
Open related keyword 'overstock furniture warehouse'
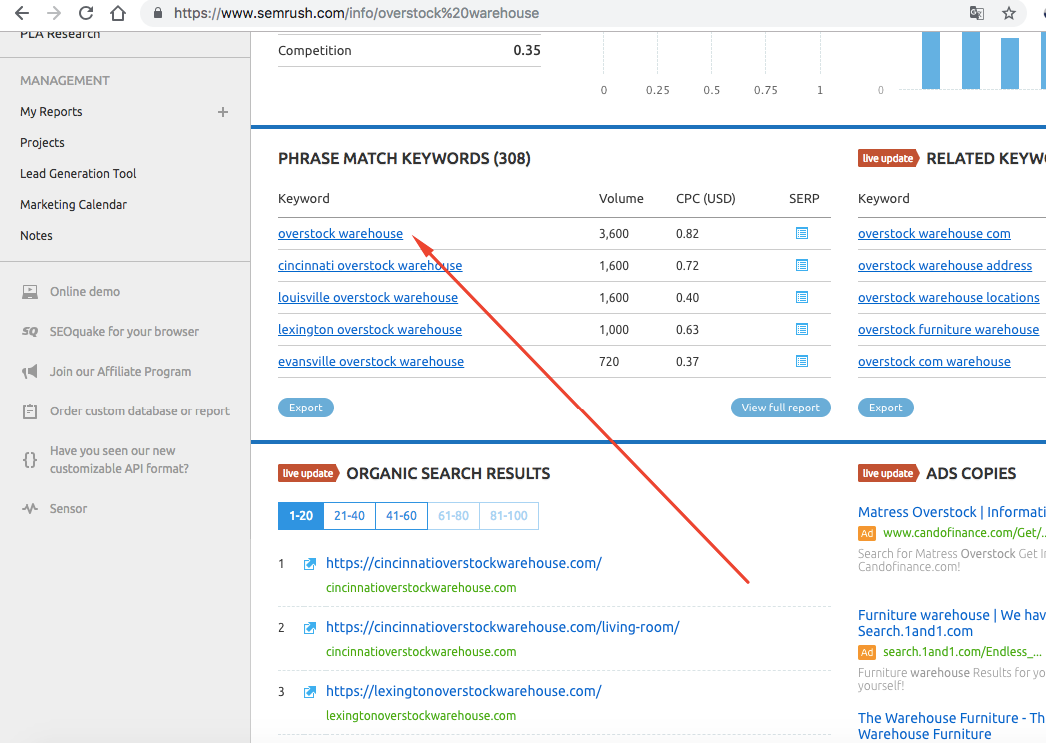coord(949,329)
